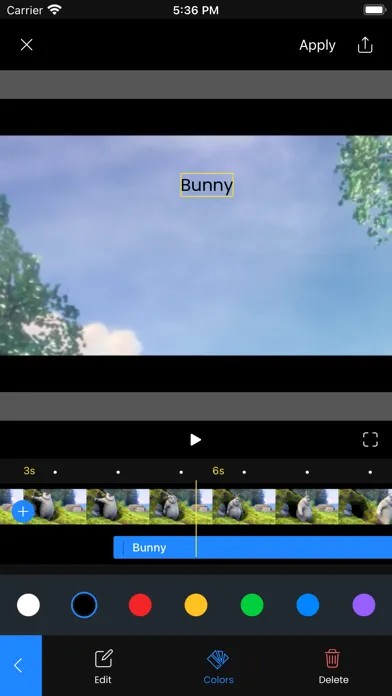Choose the red color swatch
Screen dimensions: 392x696
[140, 605]
